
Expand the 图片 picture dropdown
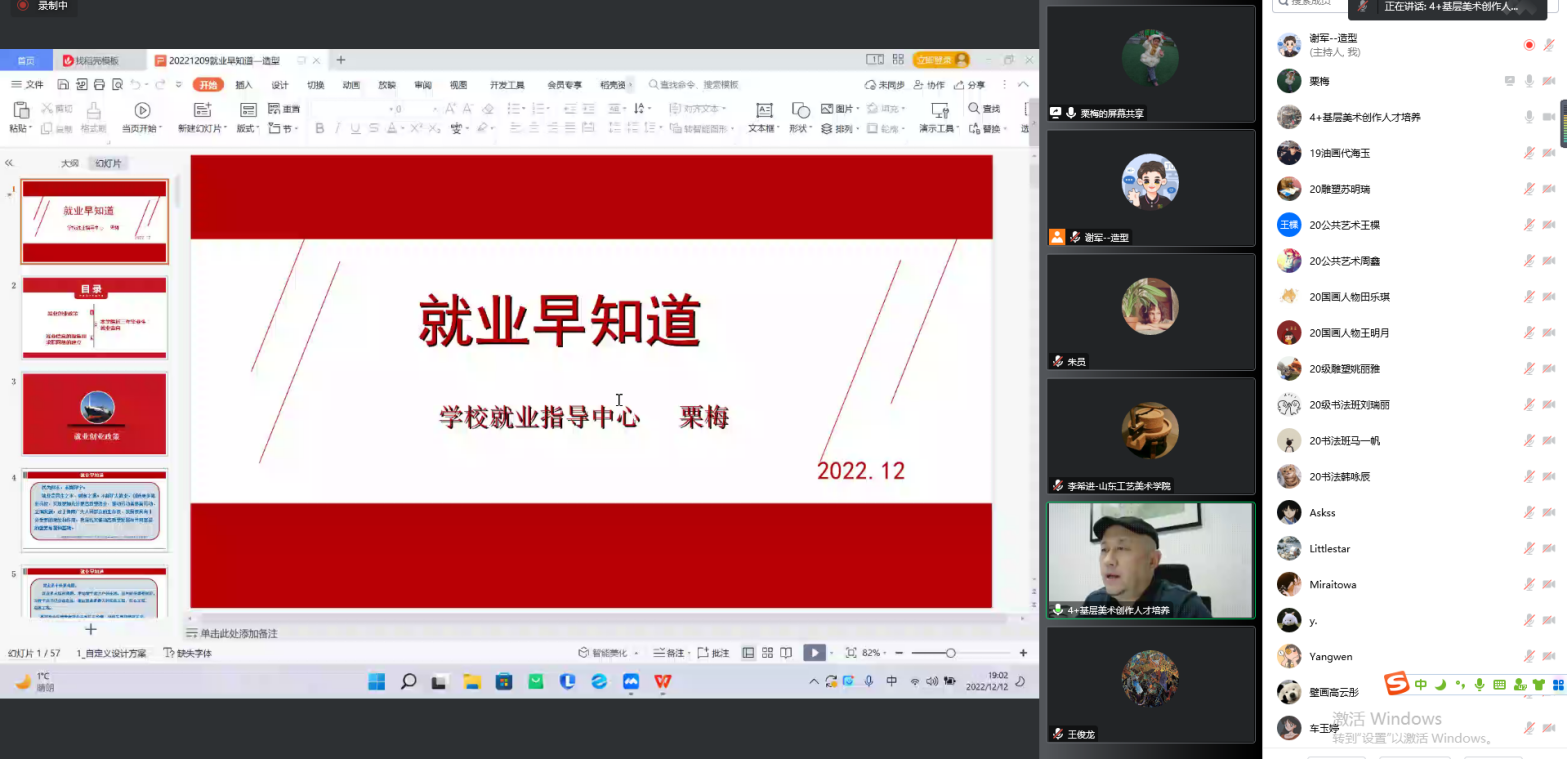[x=859, y=109]
